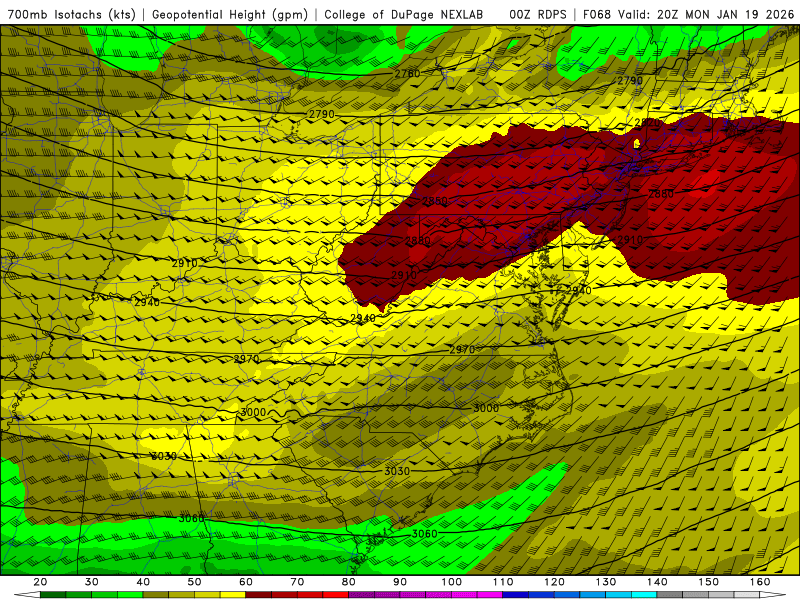The width and height of the screenshot is (800, 600).
Task: Click the dark maroon swatch just after 60
Action: coord(259,595)
